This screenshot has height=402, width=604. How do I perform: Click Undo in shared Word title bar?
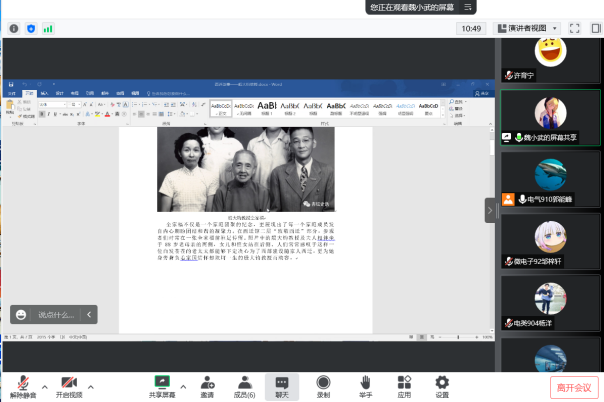click(25, 84)
